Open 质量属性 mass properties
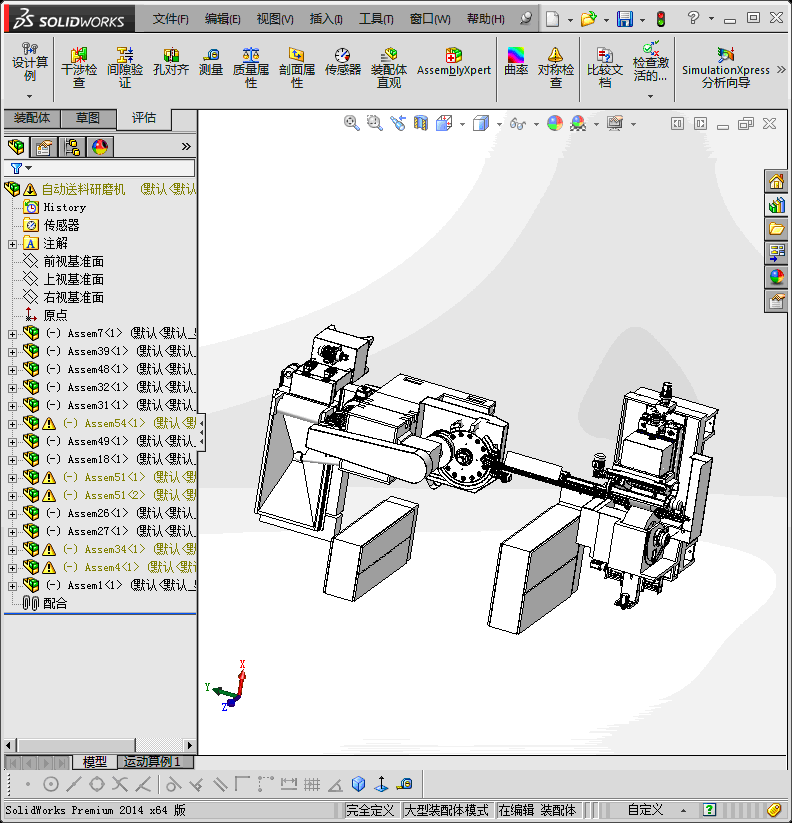Viewport: 792px width, 823px height. [x=251, y=68]
